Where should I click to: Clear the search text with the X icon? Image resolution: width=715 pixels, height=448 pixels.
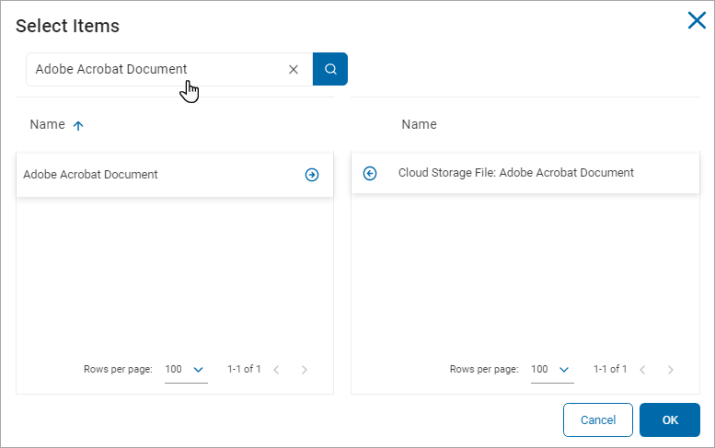point(293,70)
